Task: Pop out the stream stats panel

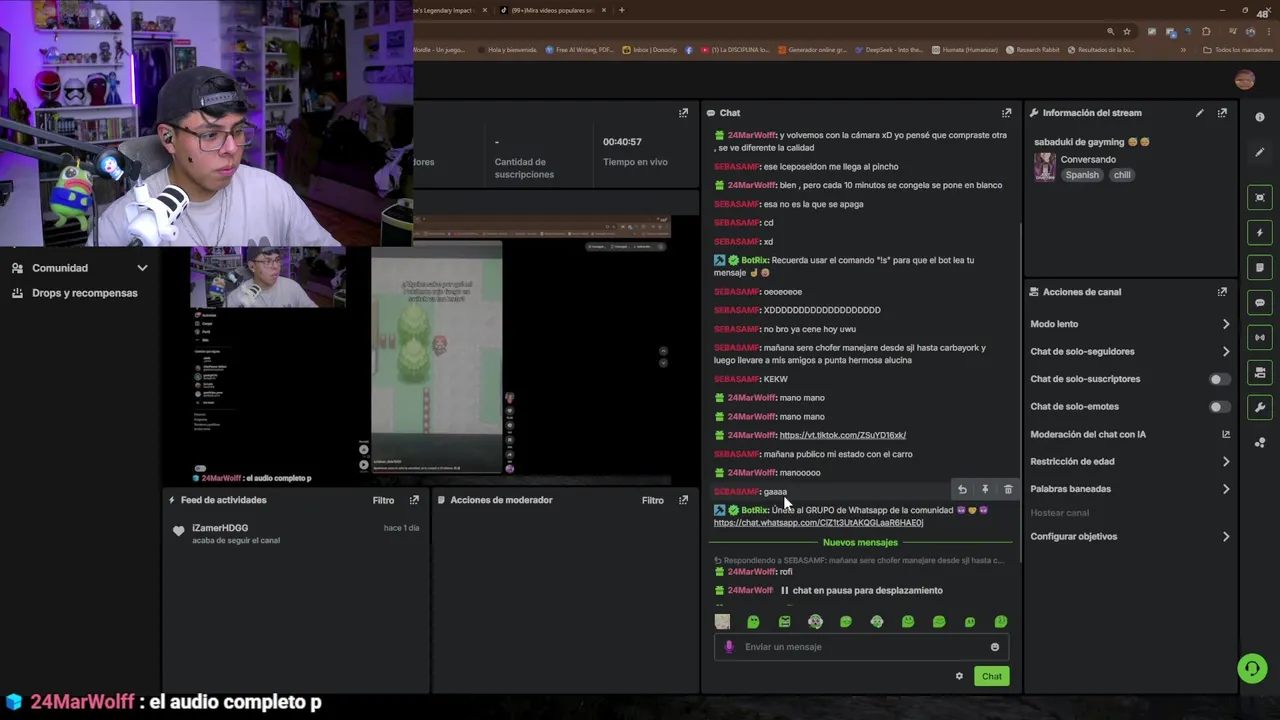Action: tap(683, 113)
